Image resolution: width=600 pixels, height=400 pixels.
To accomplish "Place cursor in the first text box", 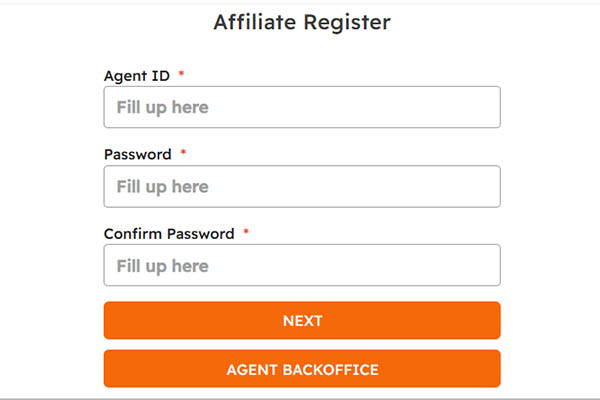I will point(301,107).
